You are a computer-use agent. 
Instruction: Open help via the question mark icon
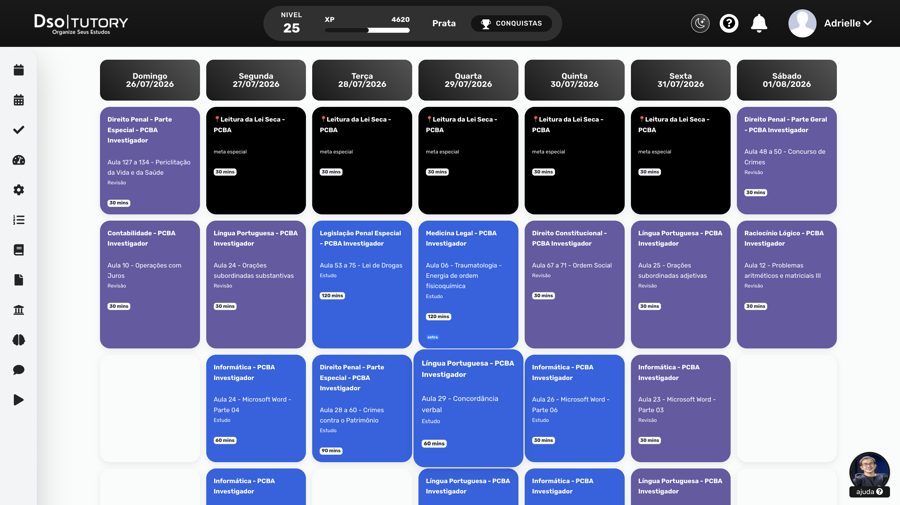(729, 23)
